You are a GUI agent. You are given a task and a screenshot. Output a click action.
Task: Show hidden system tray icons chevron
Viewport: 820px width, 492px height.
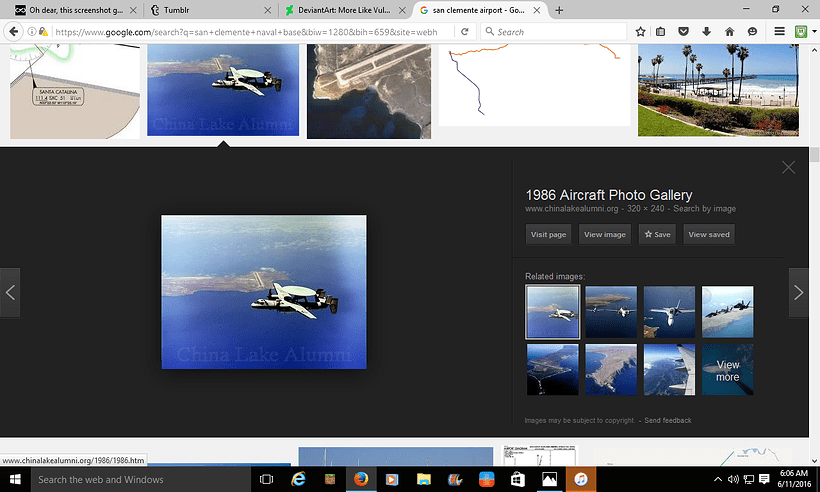[718, 479]
